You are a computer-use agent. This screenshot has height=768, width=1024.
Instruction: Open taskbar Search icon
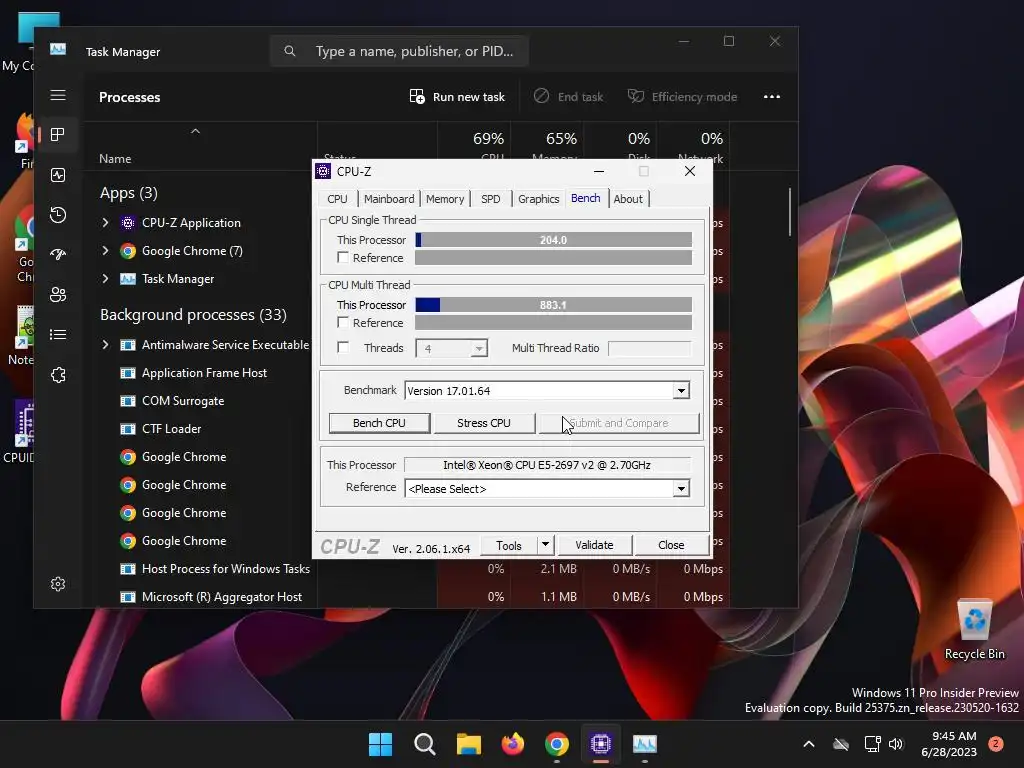coord(424,744)
